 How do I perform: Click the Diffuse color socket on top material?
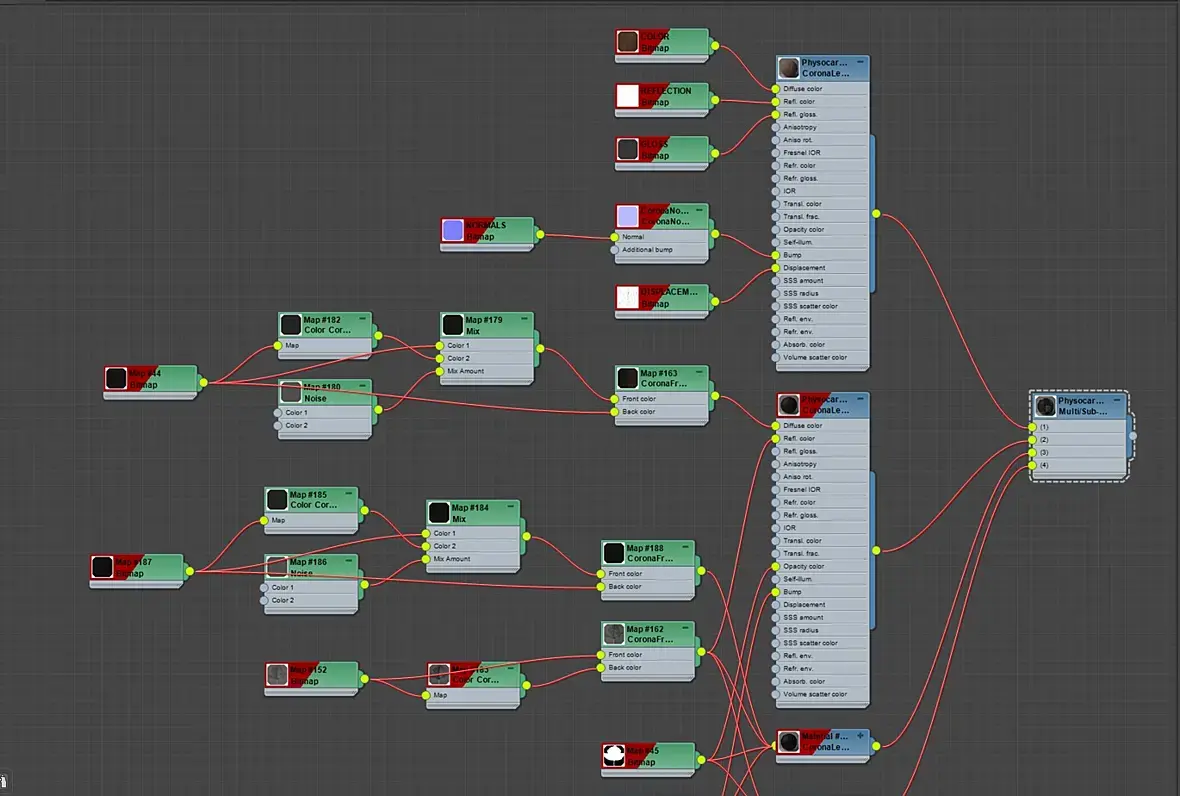click(775, 89)
